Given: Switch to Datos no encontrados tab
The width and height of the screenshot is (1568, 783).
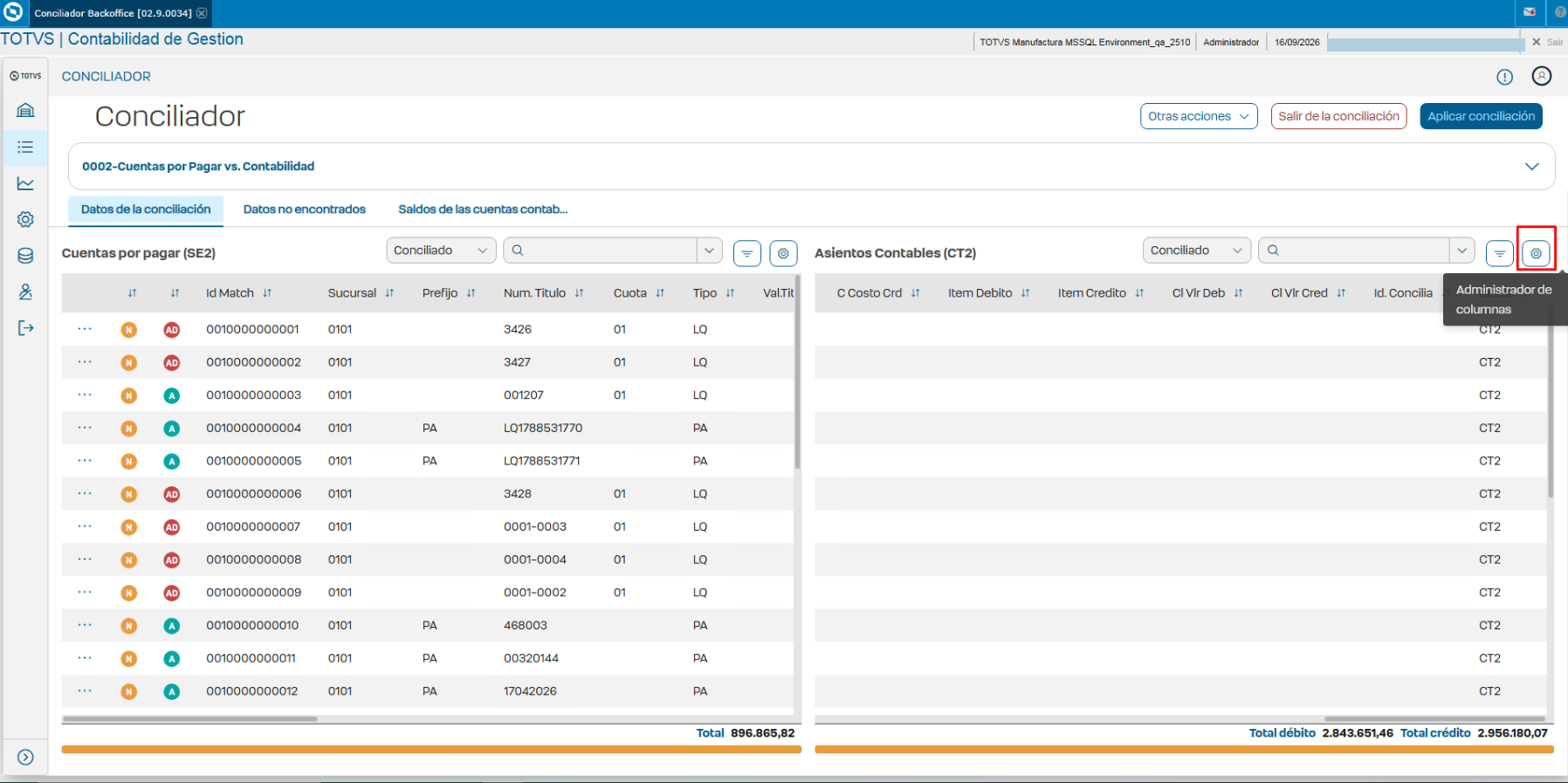Looking at the screenshot, I should (305, 209).
